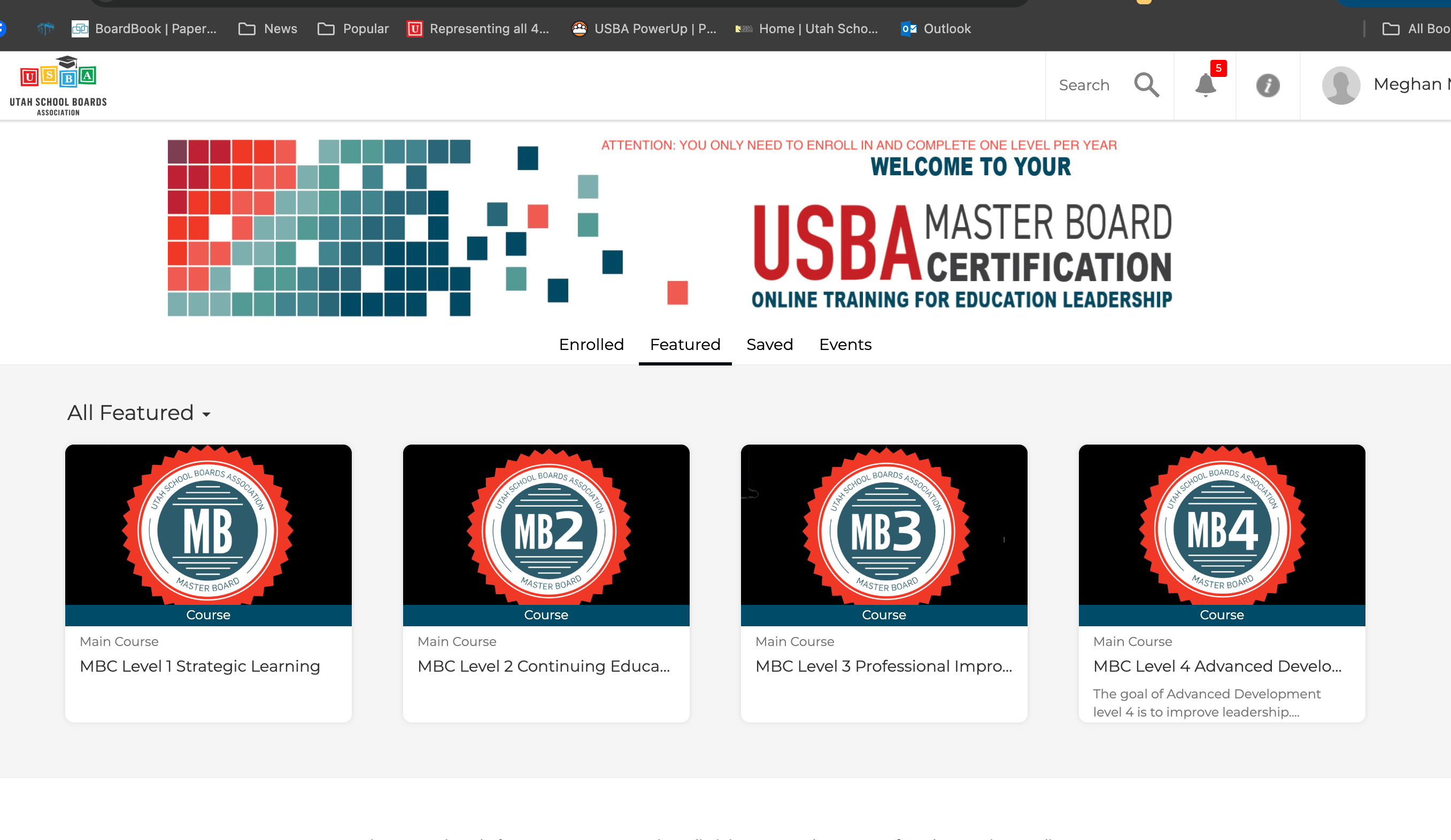The width and height of the screenshot is (1451, 840).
Task: Click Main Course label on Level 2 card
Action: click(x=457, y=641)
